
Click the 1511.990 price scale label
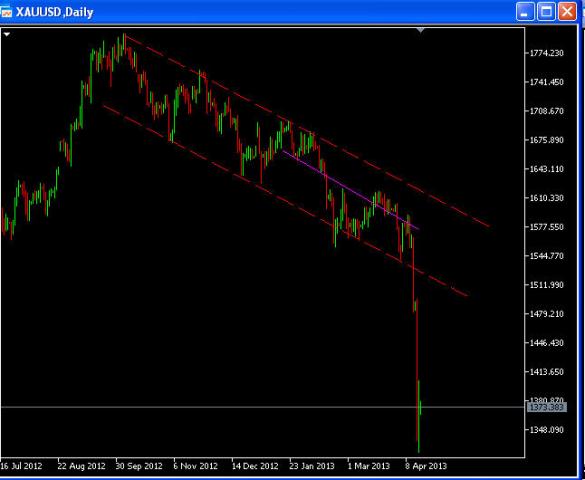coord(547,285)
